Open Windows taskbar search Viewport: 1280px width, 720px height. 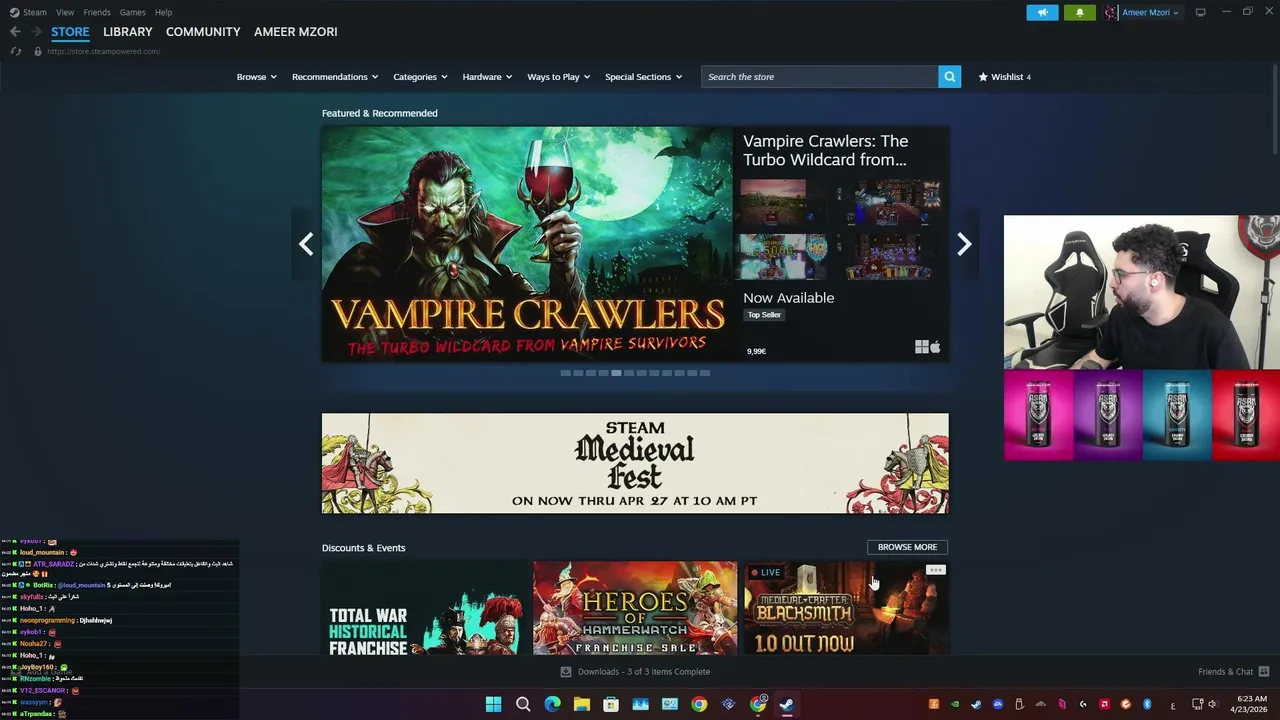pyautogui.click(x=523, y=704)
